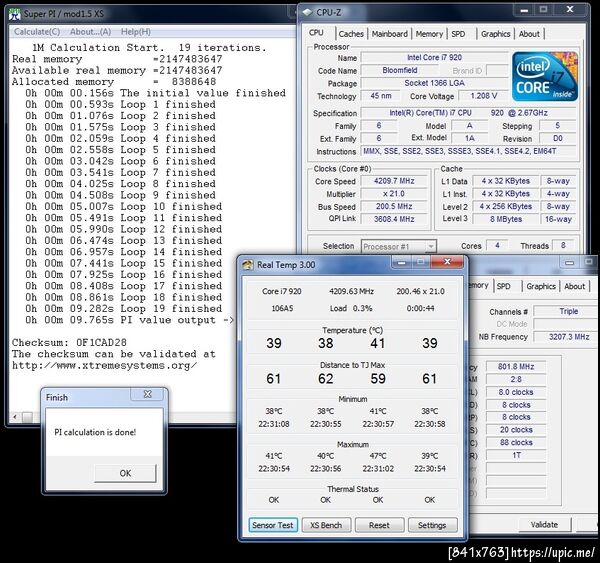600x563 pixels.
Task: Click the Core Voltage value 1.208 V
Action: click(x=484, y=96)
